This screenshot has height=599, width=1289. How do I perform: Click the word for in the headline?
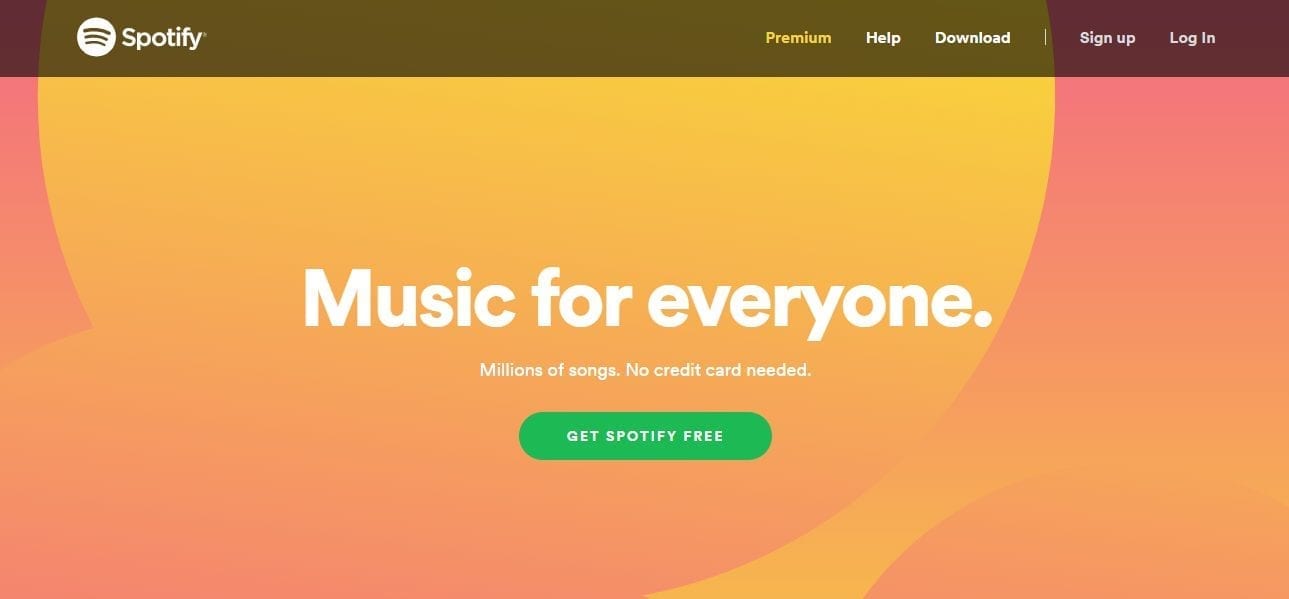pyautogui.click(x=581, y=296)
